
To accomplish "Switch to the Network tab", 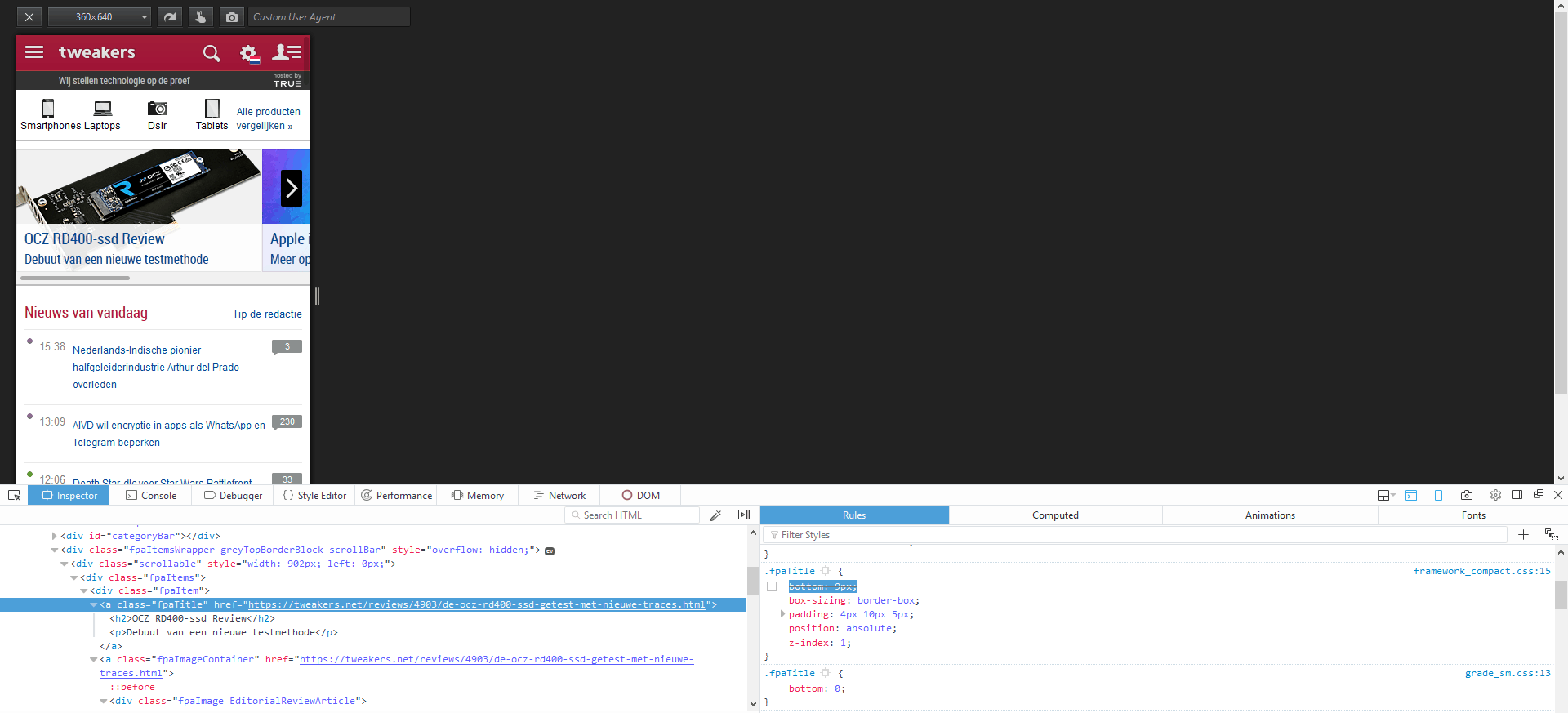I will point(559,495).
